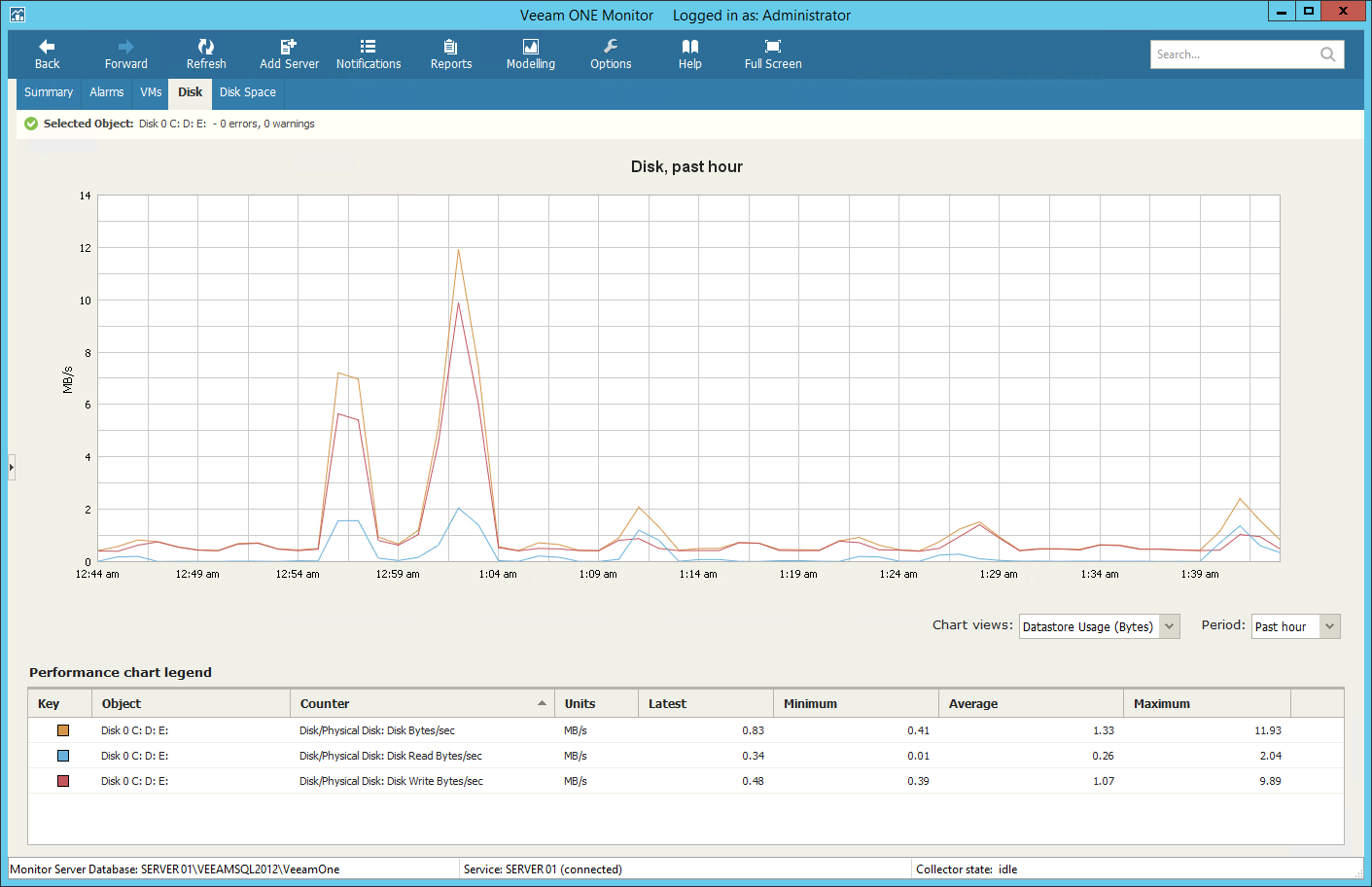This screenshot has height=887, width=1372.
Task: Click the orange Disk Bytes/sec swatch
Action: click(63, 730)
